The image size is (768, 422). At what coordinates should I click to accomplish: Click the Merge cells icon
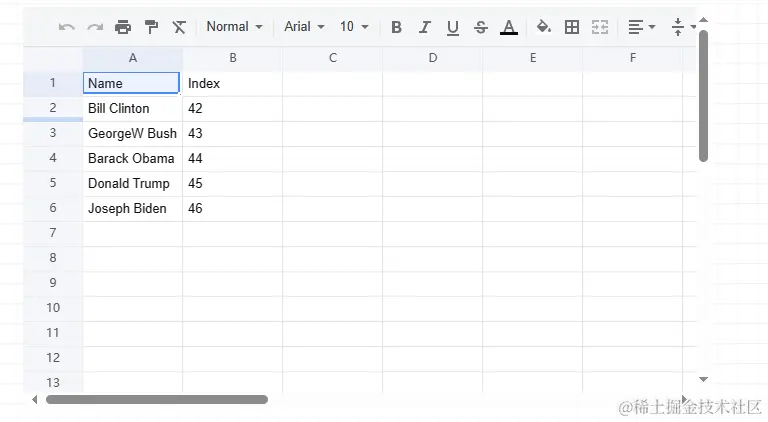click(600, 27)
